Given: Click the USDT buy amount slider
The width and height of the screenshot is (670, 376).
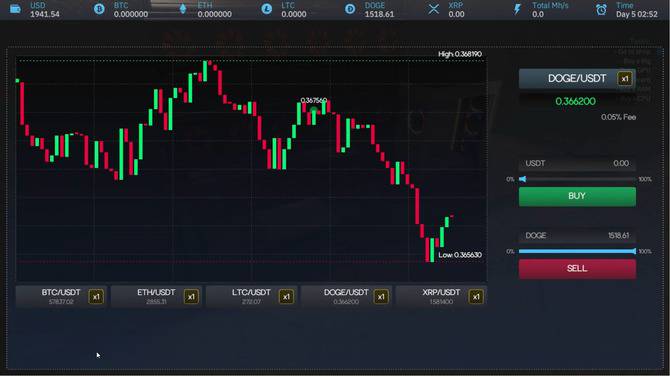Looking at the screenshot, I should 577,179.
